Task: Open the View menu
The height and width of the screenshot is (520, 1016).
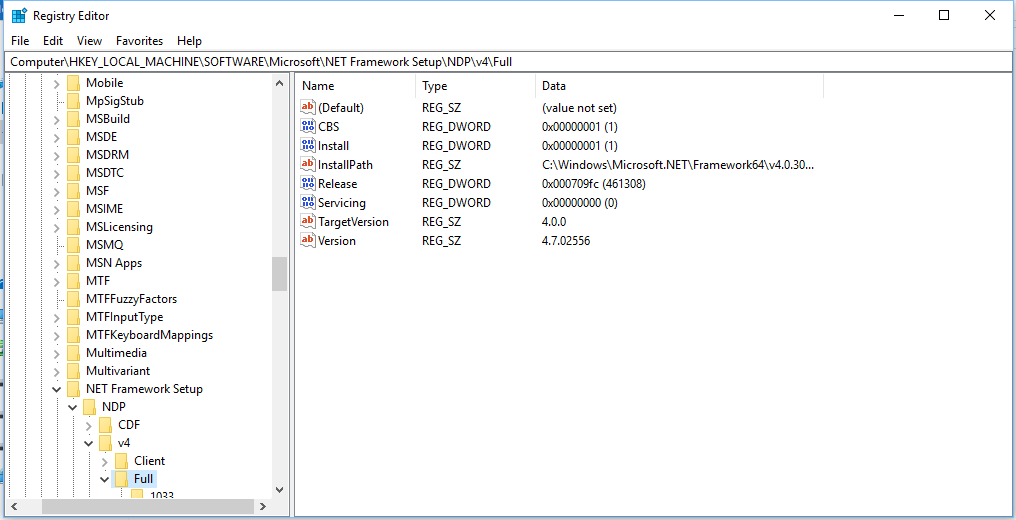Action: coord(89,41)
